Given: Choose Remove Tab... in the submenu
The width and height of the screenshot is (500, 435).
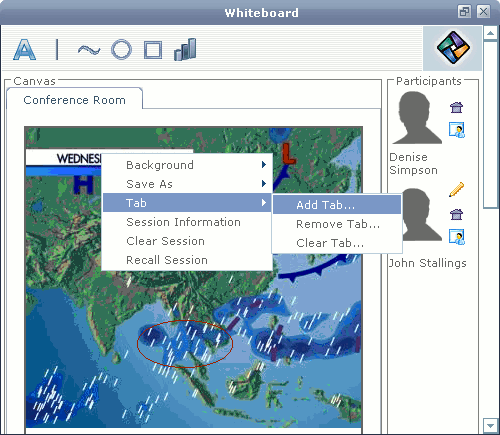Looking at the screenshot, I should [x=337, y=224].
